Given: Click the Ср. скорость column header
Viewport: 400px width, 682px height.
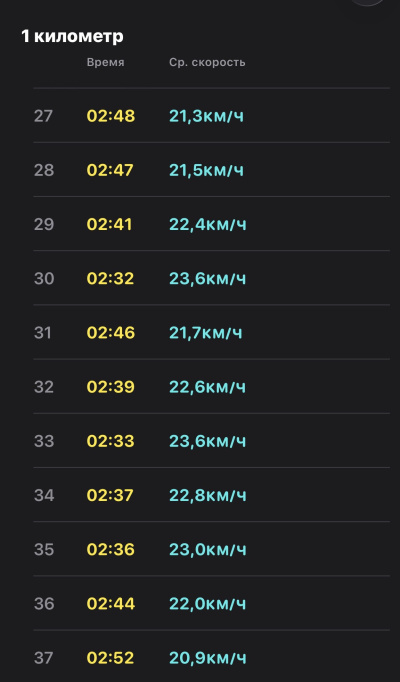Looking at the screenshot, I should coord(207,63).
